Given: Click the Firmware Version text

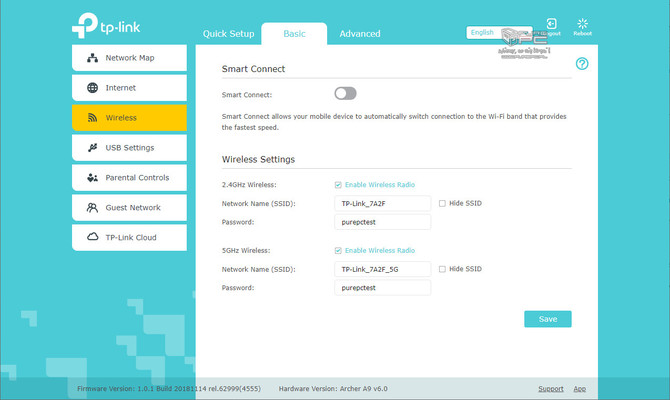Looking at the screenshot, I should point(169,388).
